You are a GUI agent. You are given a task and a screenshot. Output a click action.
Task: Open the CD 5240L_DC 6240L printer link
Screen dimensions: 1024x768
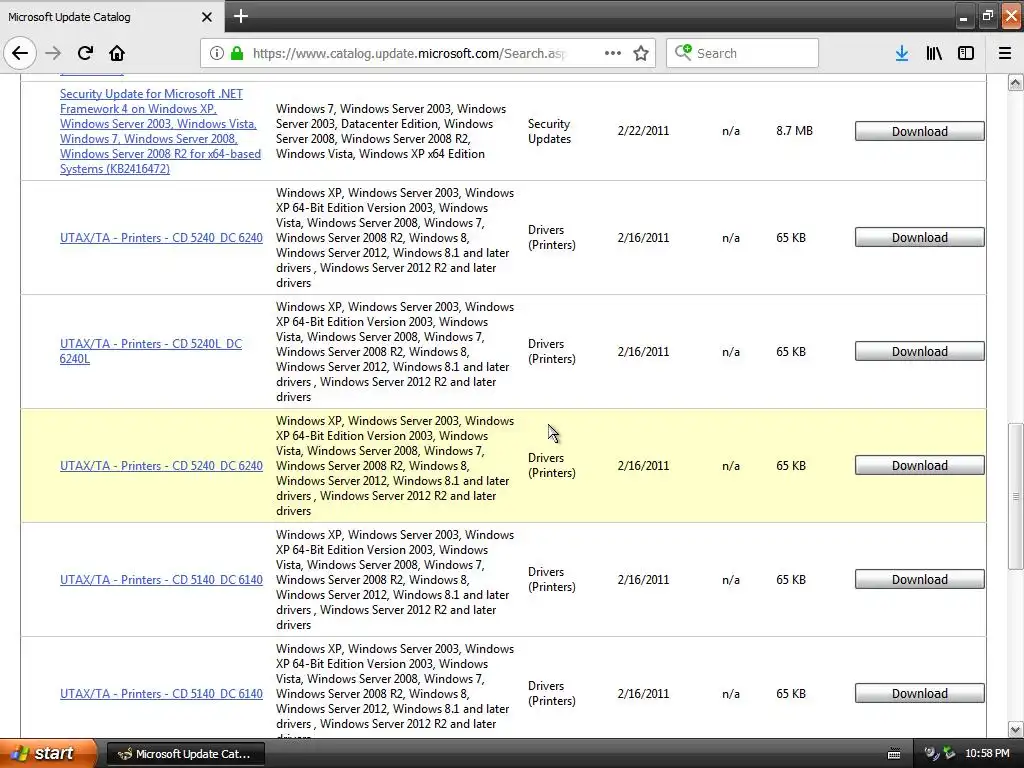point(151,351)
